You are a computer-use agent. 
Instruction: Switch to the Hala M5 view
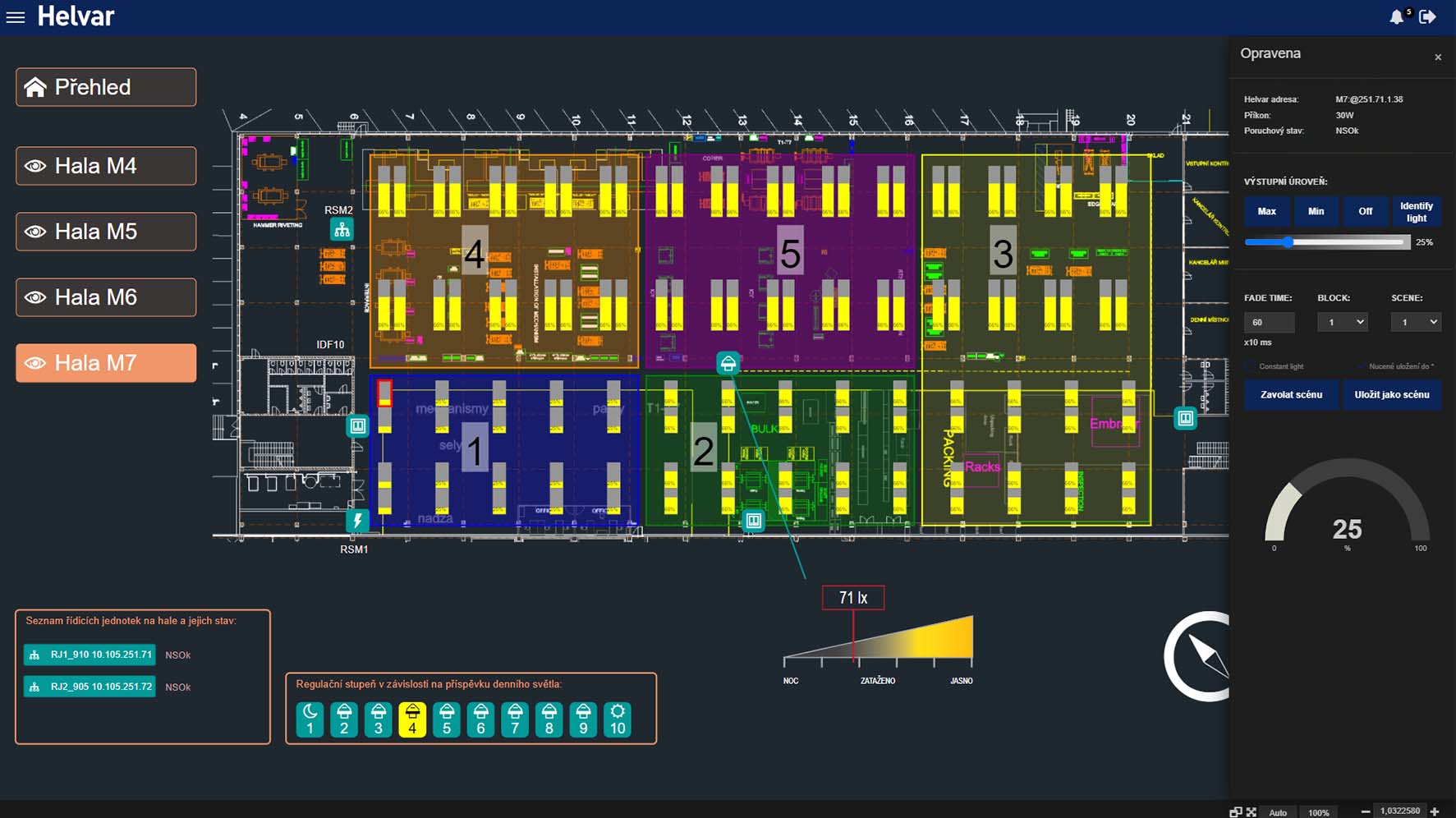pos(106,232)
